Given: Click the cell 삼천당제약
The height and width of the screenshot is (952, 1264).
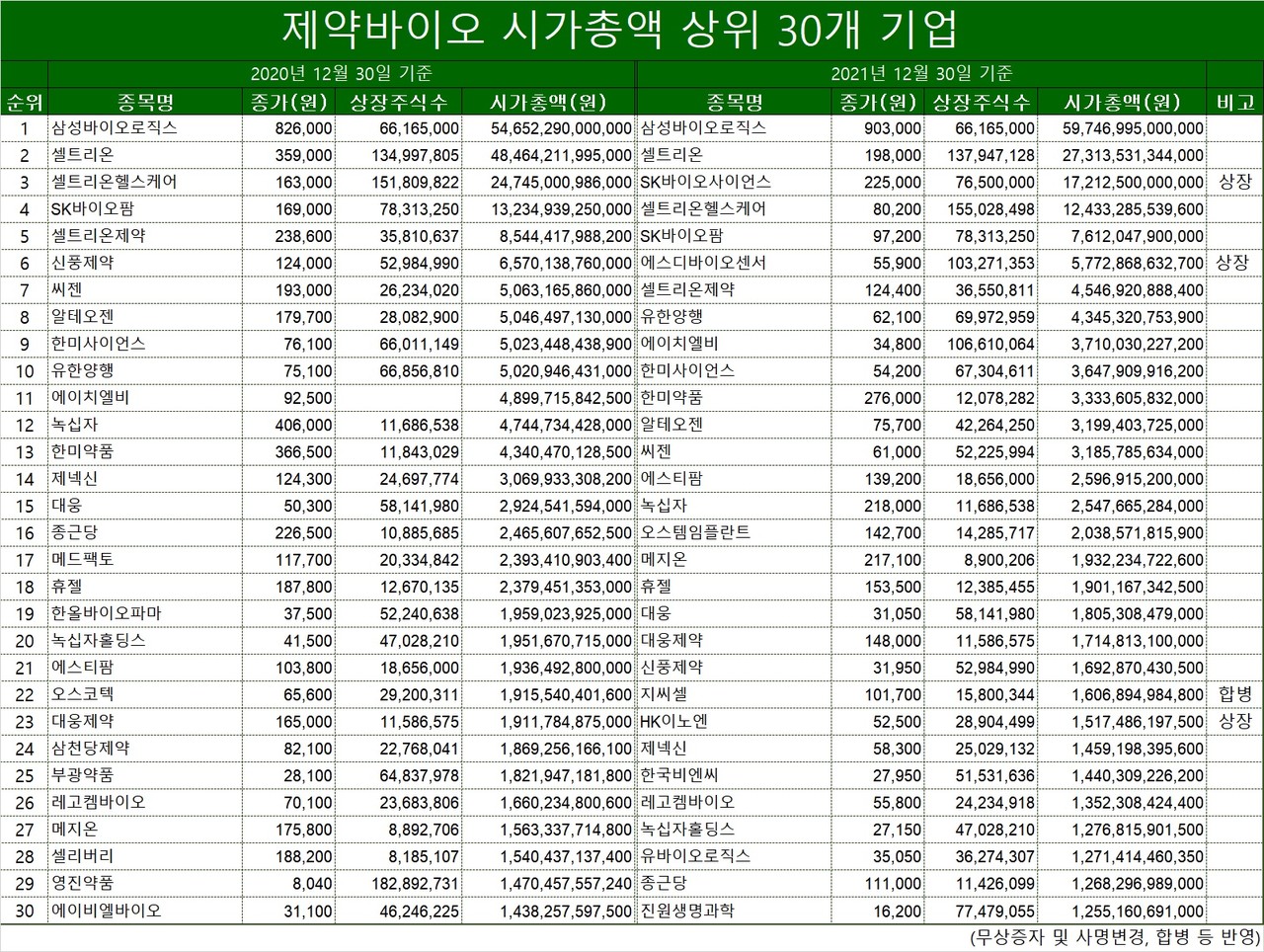Looking at the screenshot, I should tap(90, 748).
